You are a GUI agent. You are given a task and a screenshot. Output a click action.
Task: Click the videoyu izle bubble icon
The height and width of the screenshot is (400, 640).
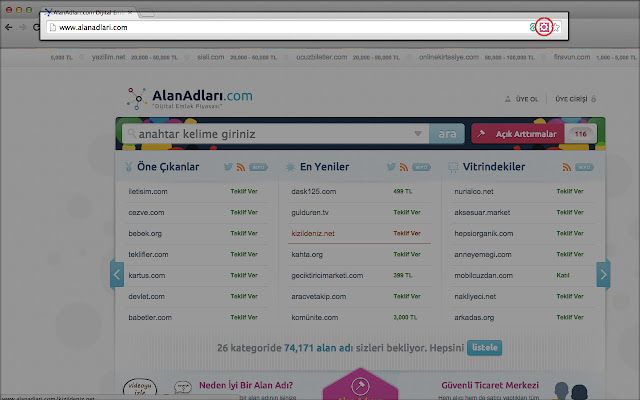tap(140, 388)
